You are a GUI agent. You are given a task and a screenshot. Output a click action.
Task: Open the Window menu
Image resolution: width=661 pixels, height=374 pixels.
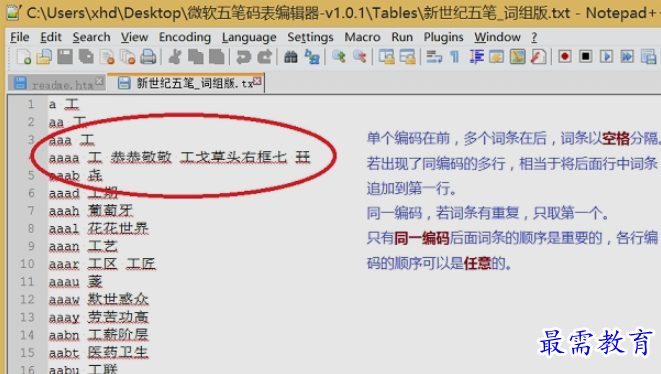497,37
